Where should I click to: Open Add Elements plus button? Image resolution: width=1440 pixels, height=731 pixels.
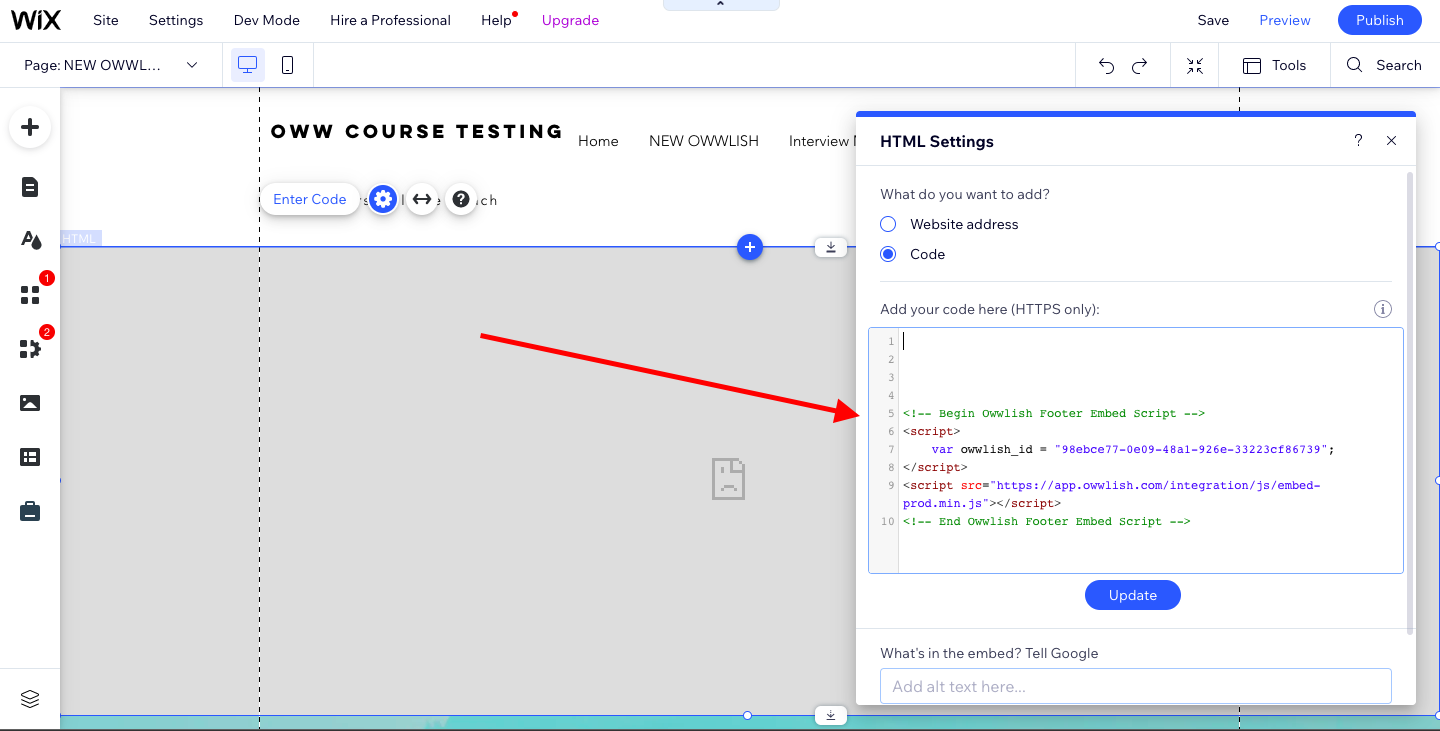click(x=30, y=127)
